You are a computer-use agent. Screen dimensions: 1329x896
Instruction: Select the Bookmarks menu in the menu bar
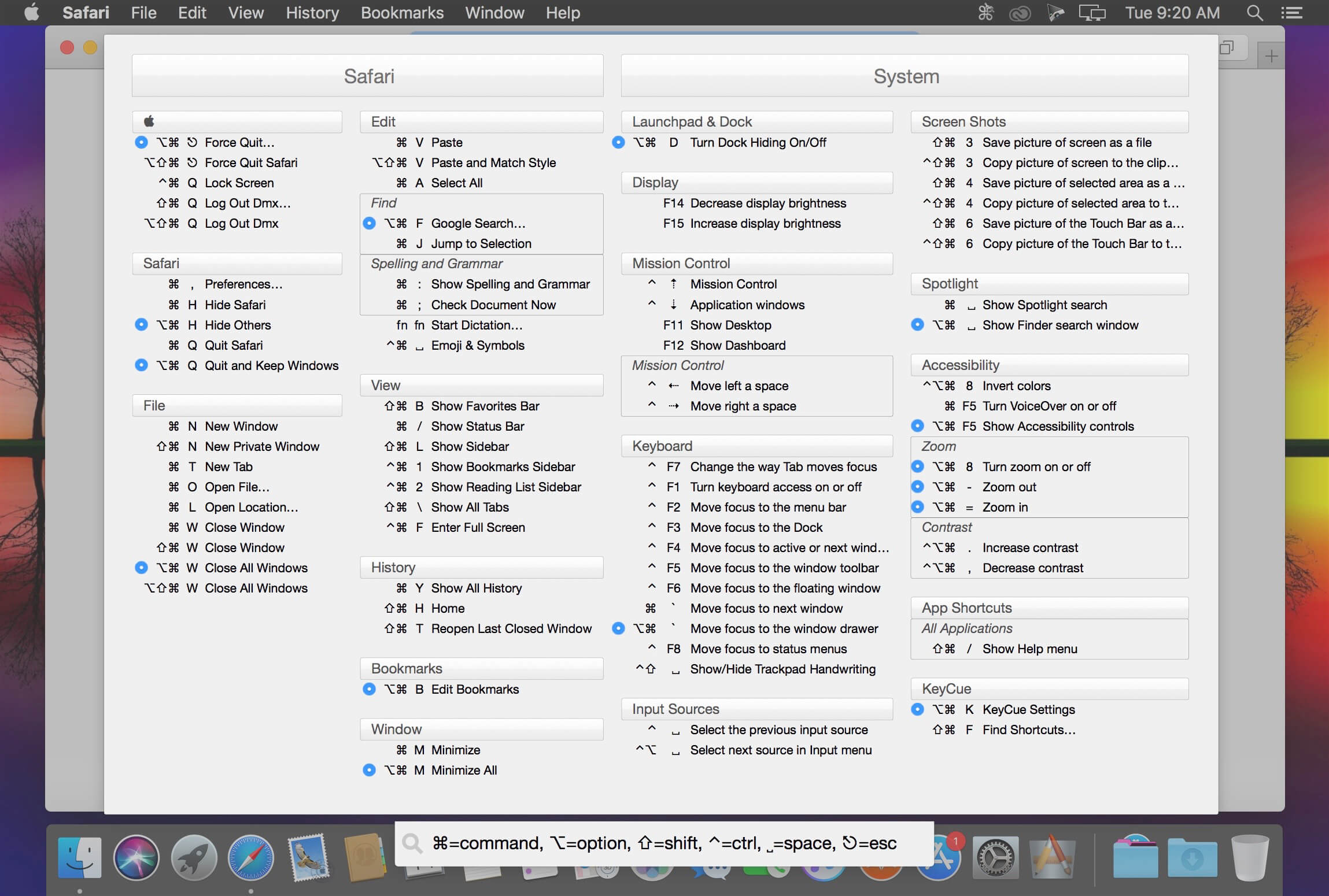tap(401, 12)
